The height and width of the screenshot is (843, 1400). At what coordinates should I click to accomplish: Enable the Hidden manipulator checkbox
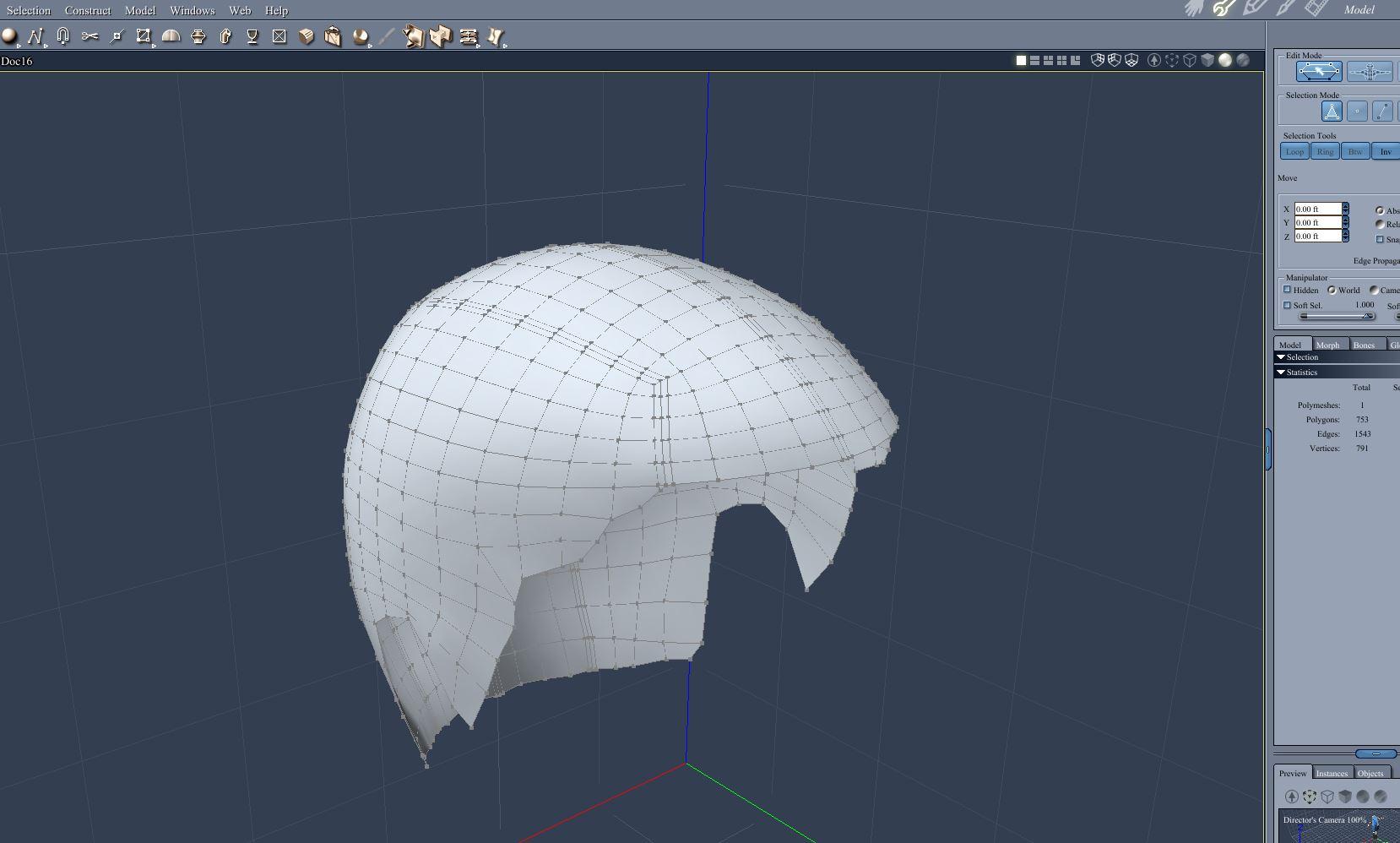(x=1288, y=290)
